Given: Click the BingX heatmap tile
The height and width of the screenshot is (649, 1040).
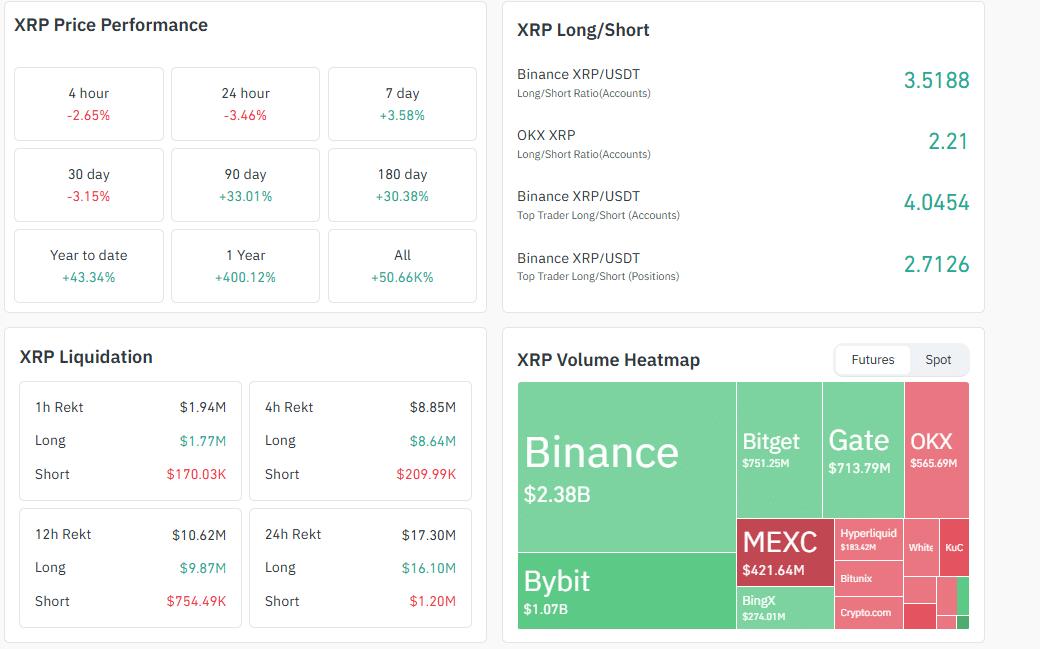Looking at the screenshot, I should 785,607.
